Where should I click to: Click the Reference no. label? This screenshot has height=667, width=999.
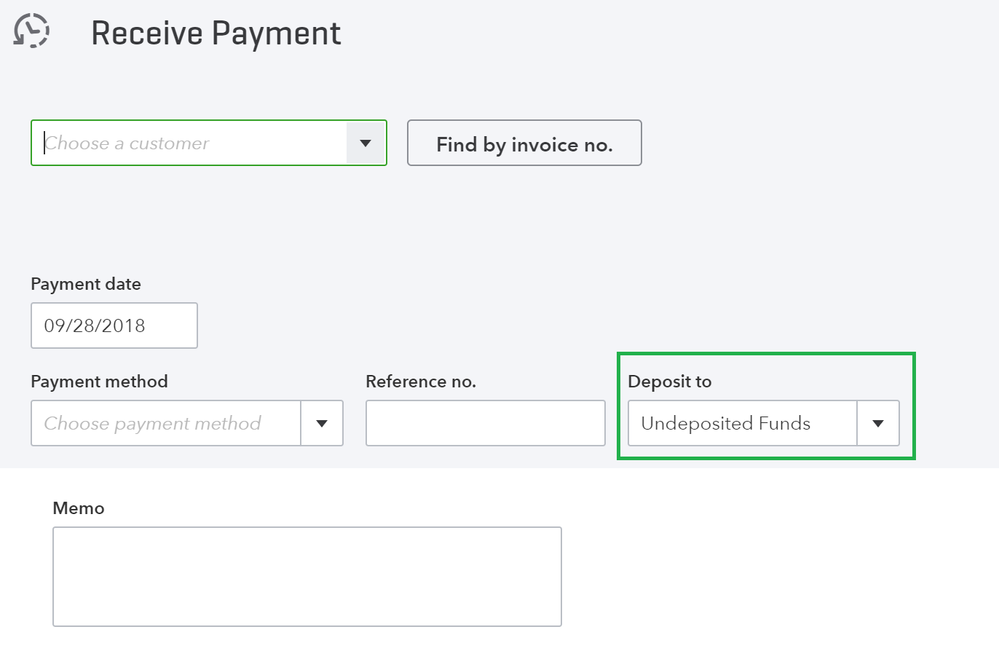point(421,381)
